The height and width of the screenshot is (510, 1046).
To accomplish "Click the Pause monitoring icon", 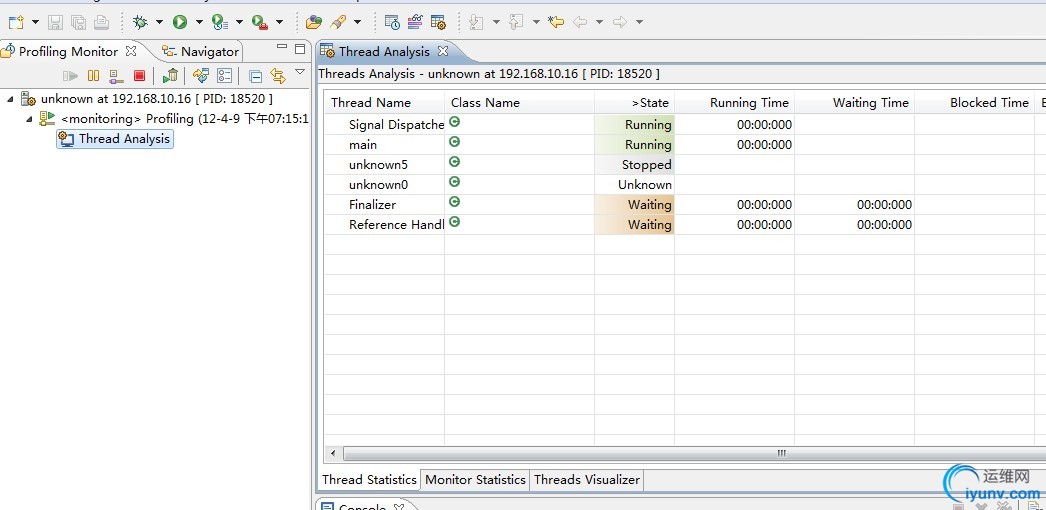I will [x=93, y=76].
